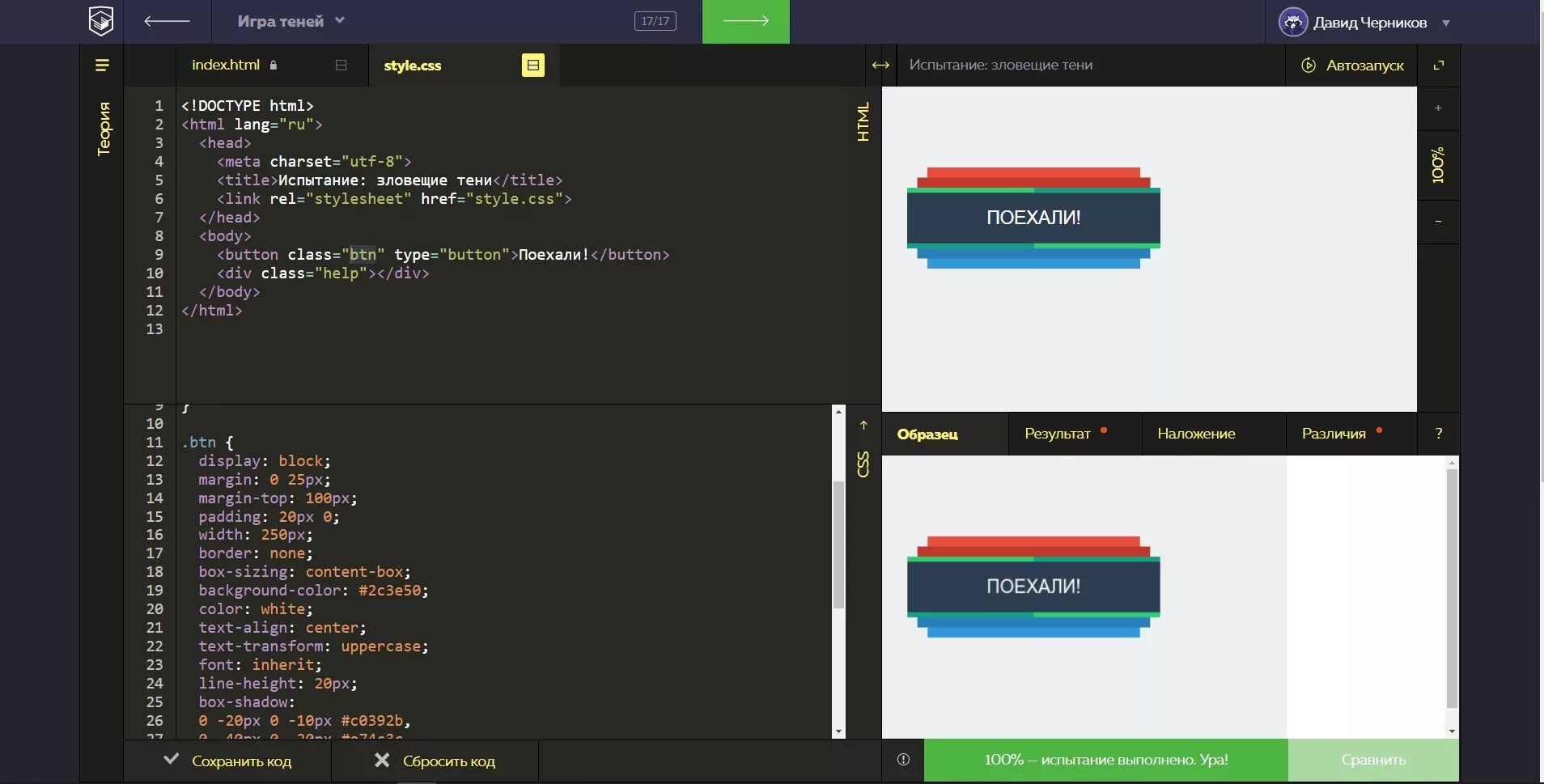Open the Теория theory panel
1544x784 pixels.
tap(104, 128)
